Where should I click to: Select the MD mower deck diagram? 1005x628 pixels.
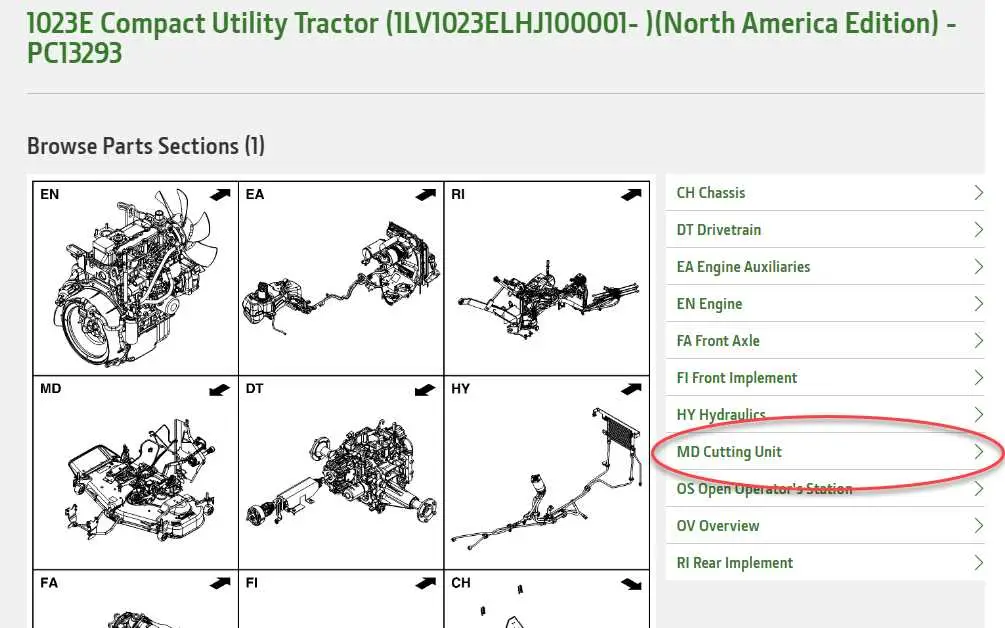[135, 473]
